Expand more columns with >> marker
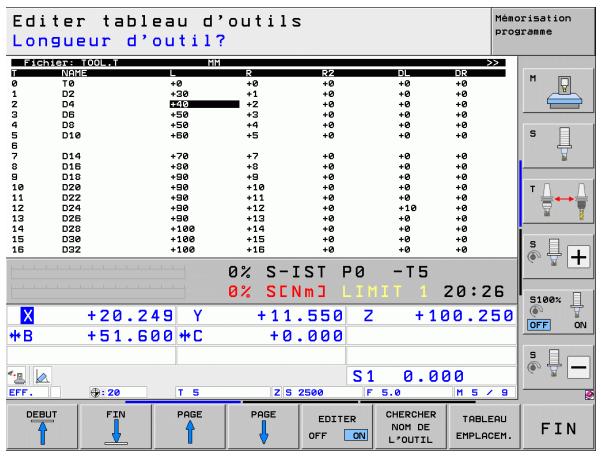The height and width of the screenshot is (456, 601). 493,63
